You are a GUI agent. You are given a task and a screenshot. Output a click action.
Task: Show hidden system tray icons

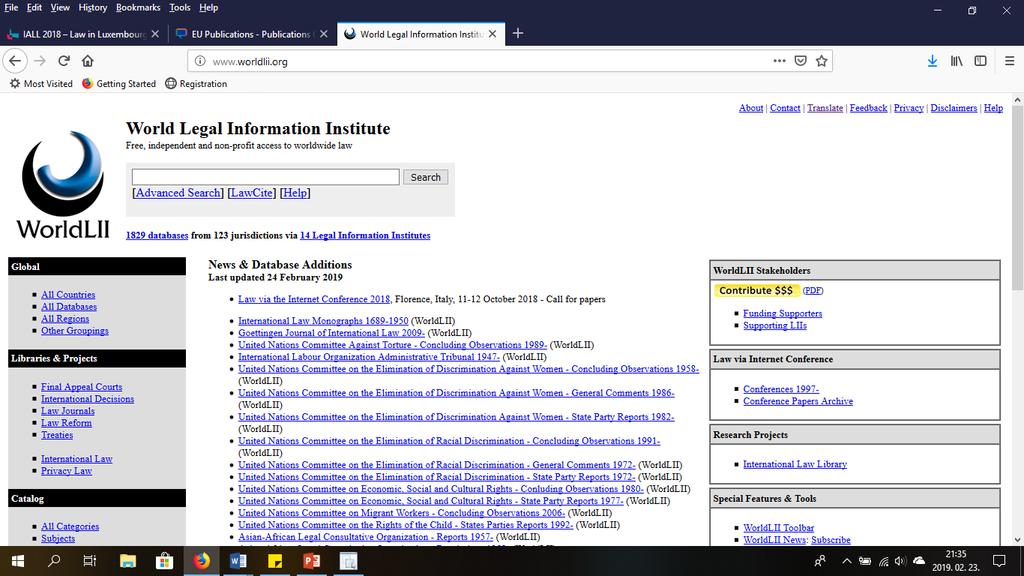(x=846, y=561)
